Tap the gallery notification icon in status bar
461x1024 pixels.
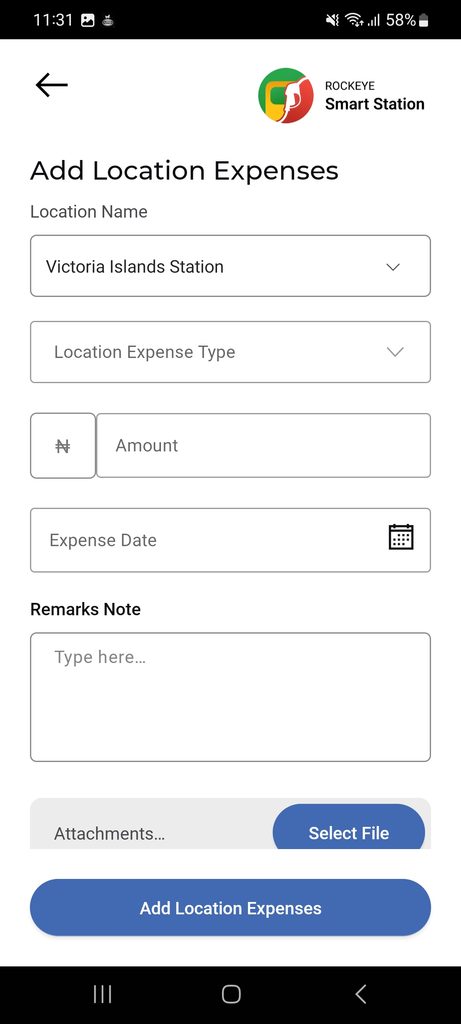pos(87,20)
